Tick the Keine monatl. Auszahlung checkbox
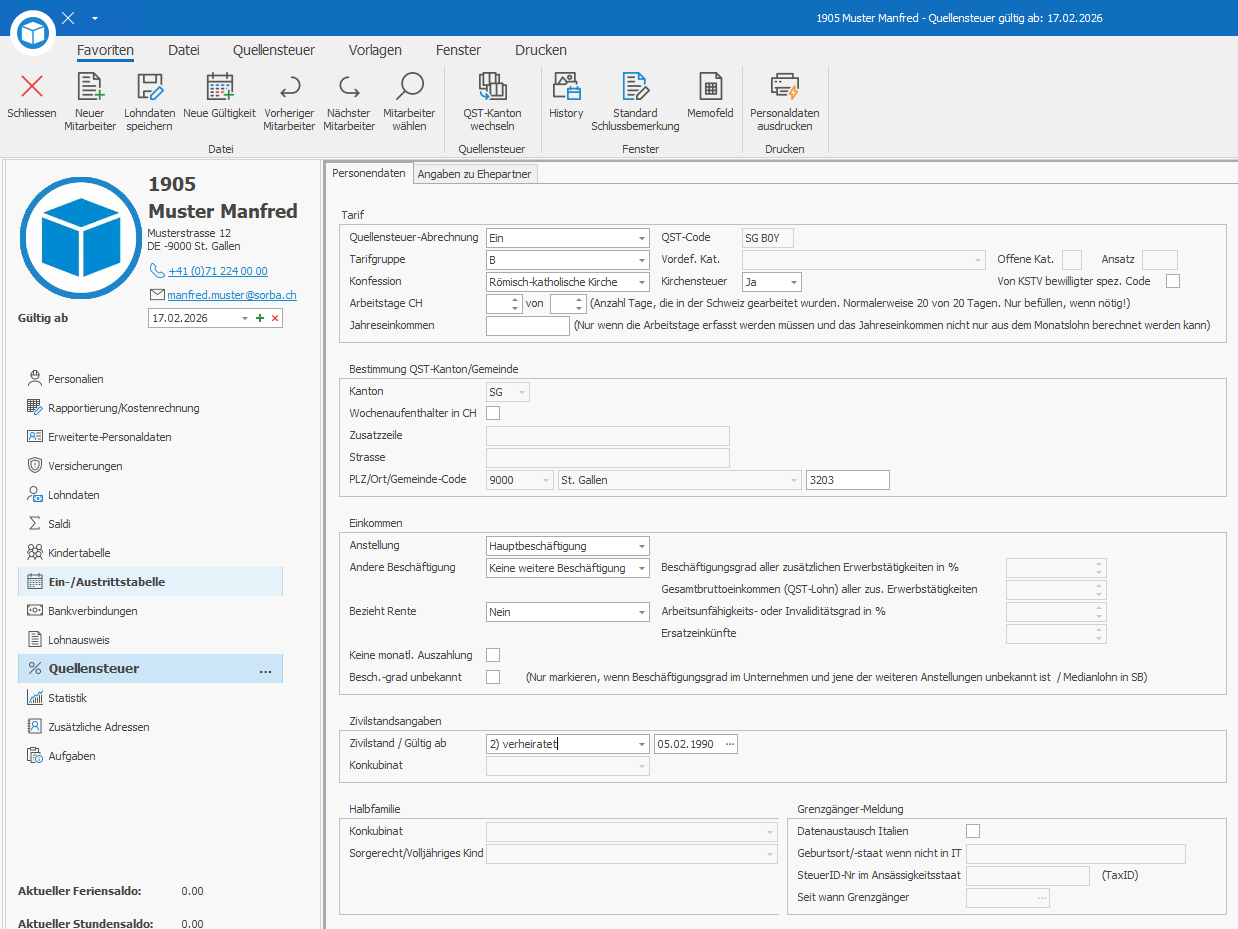Image resolution: width=1238 pixels, height=929 pixels. [493, 655]
